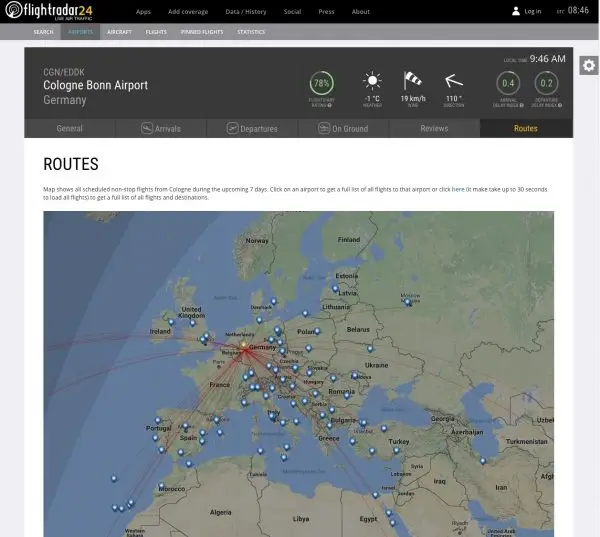Click the 'here' link for full list

tap(457, 189)
